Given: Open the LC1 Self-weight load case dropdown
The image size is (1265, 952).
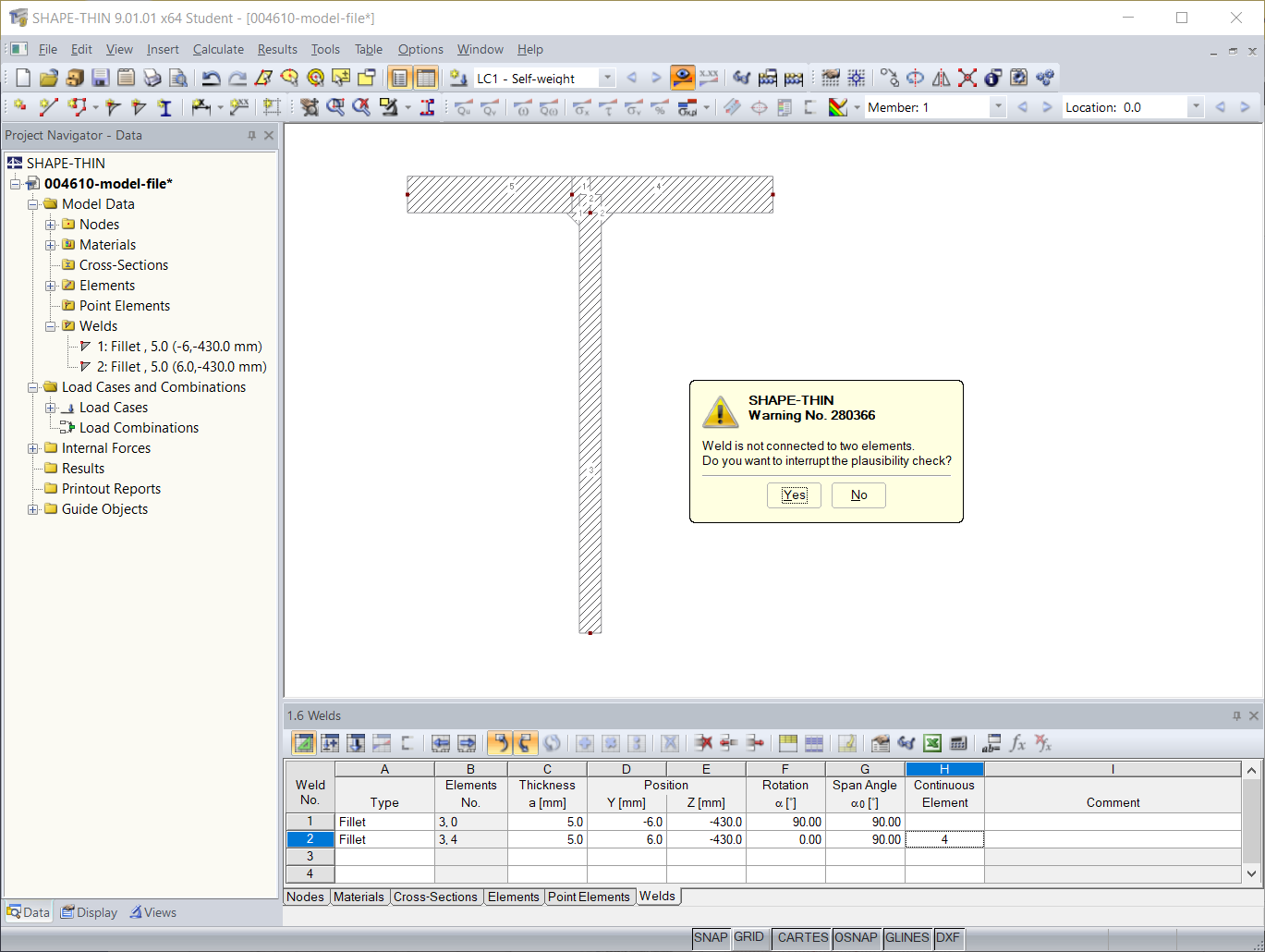Looking at the screenshot, I should coord(607,79).
